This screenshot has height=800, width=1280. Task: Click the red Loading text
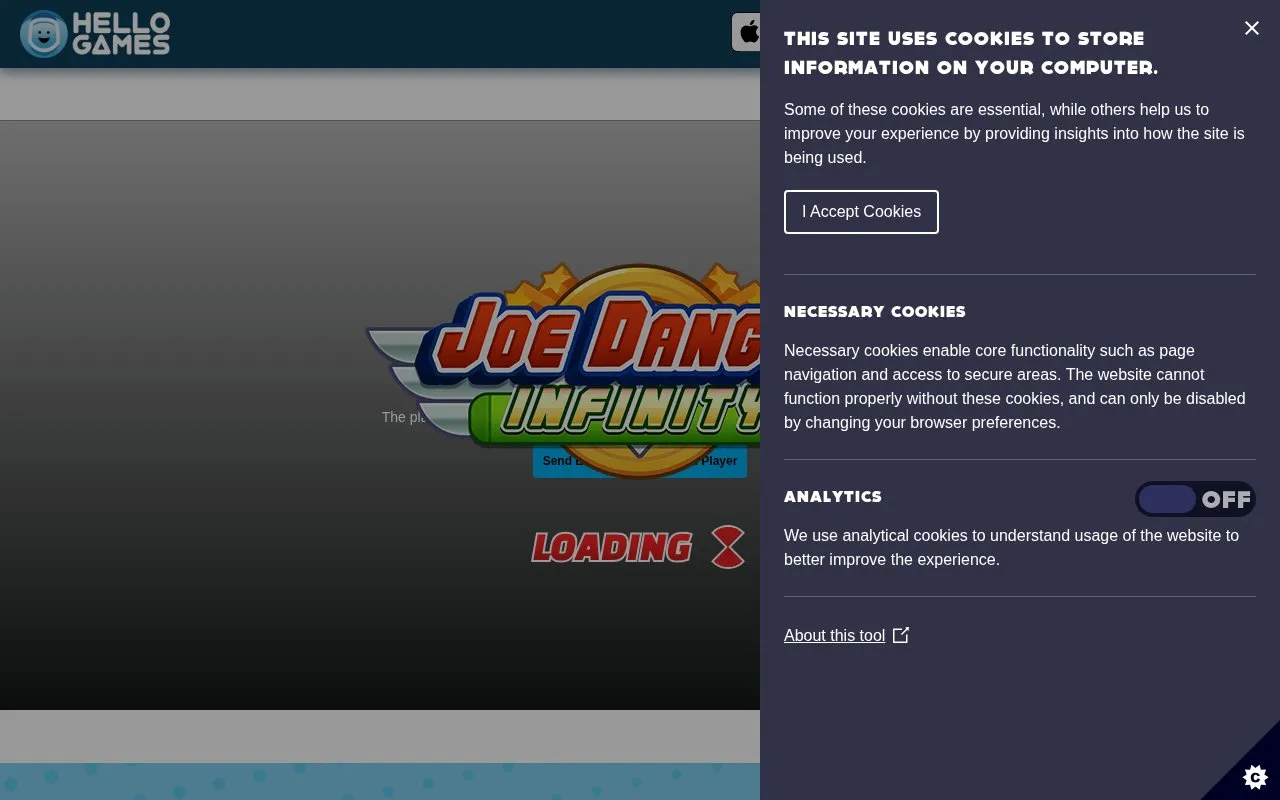612,547
